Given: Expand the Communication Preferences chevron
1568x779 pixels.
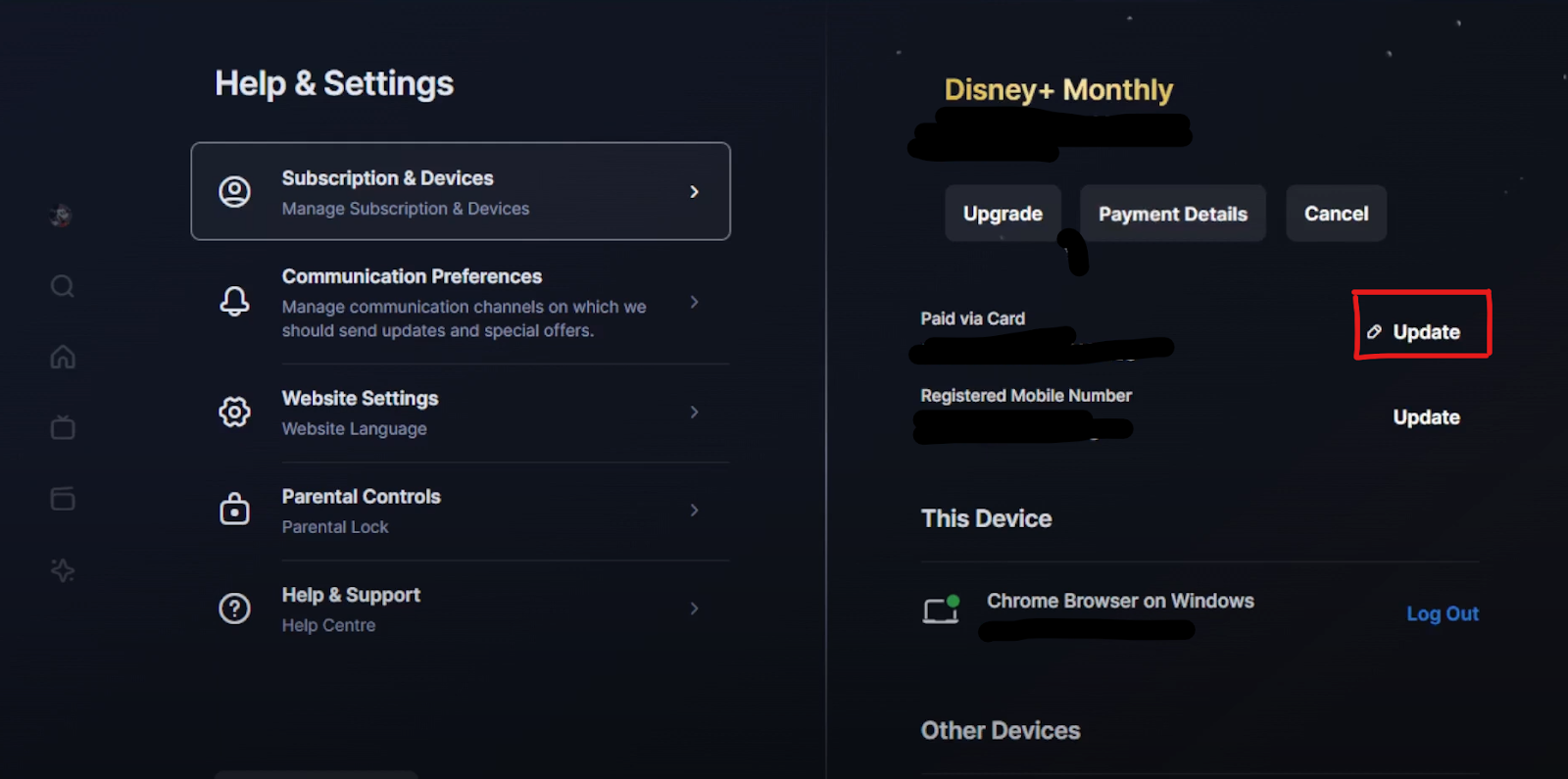Looking at the screenshot, I should [694, 302].
